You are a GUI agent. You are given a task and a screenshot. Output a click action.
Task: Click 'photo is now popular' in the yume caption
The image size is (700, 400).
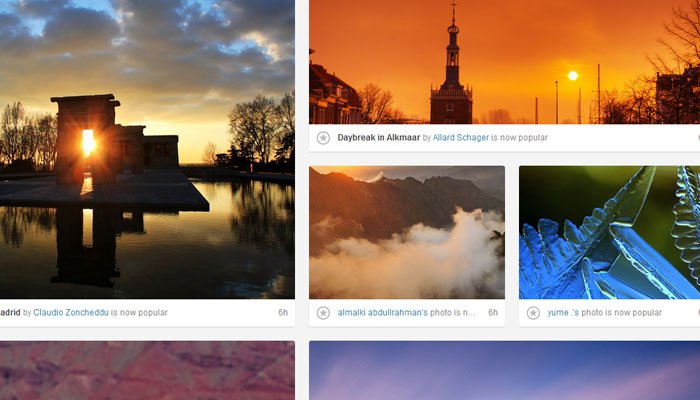click(x=621, y=312)
